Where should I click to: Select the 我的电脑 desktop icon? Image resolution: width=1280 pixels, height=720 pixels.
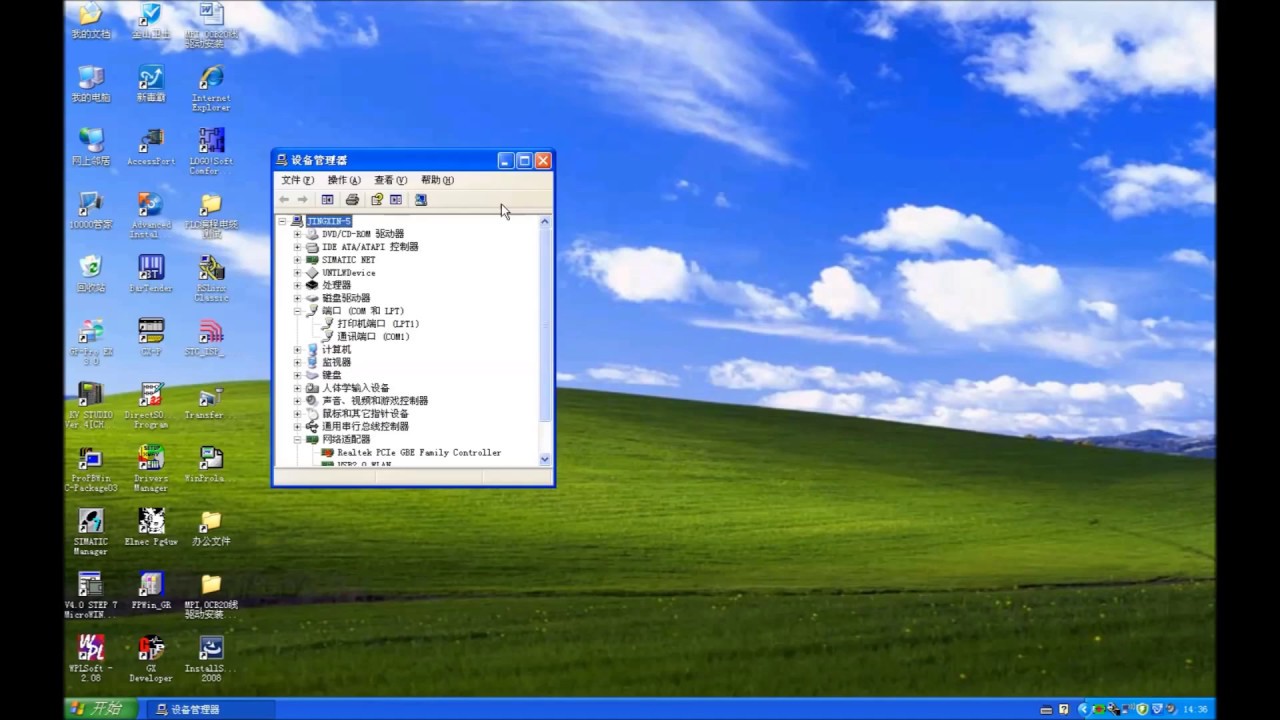(90, 84)
